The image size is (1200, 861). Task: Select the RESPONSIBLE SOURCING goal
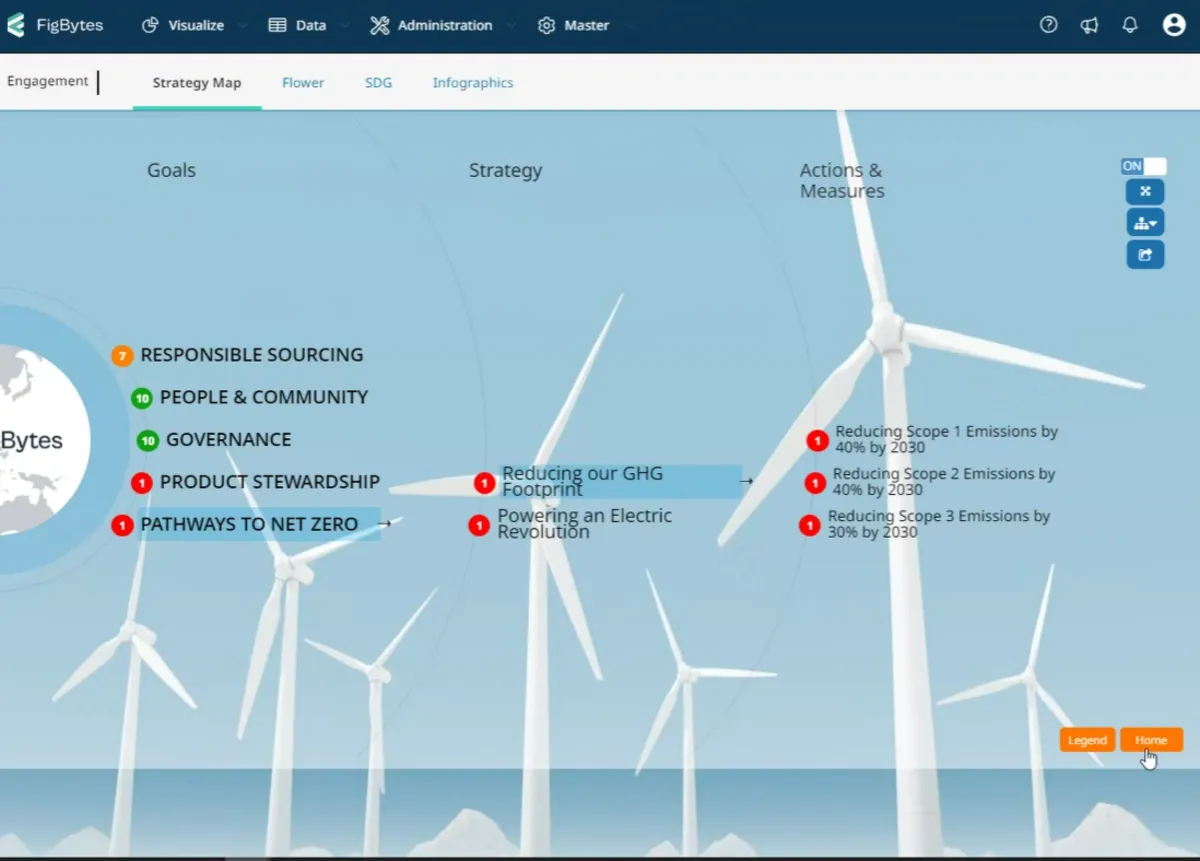pos(252,355)
